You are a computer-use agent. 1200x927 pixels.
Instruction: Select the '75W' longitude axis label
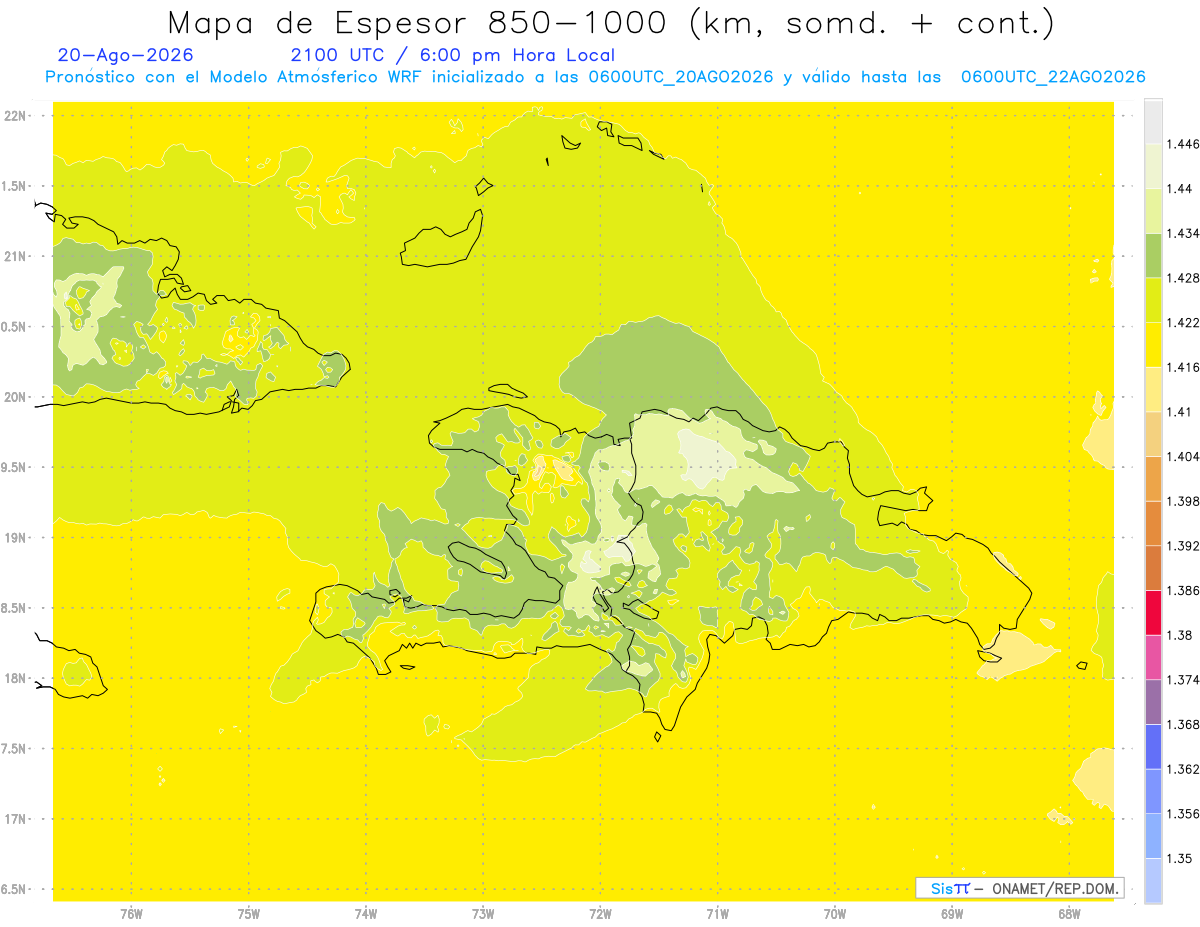[x=249, y=914]
